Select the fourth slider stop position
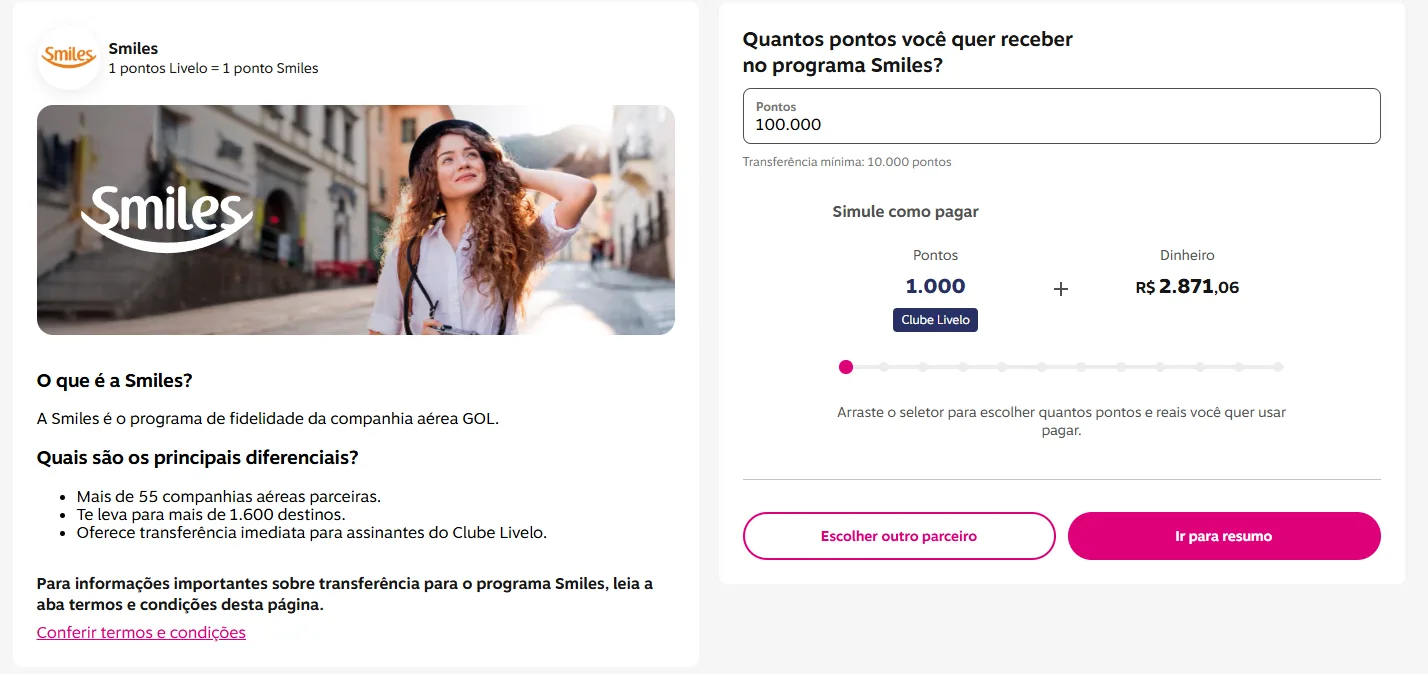This screenshot has width=1428, height=674. (x=962, y=367)
